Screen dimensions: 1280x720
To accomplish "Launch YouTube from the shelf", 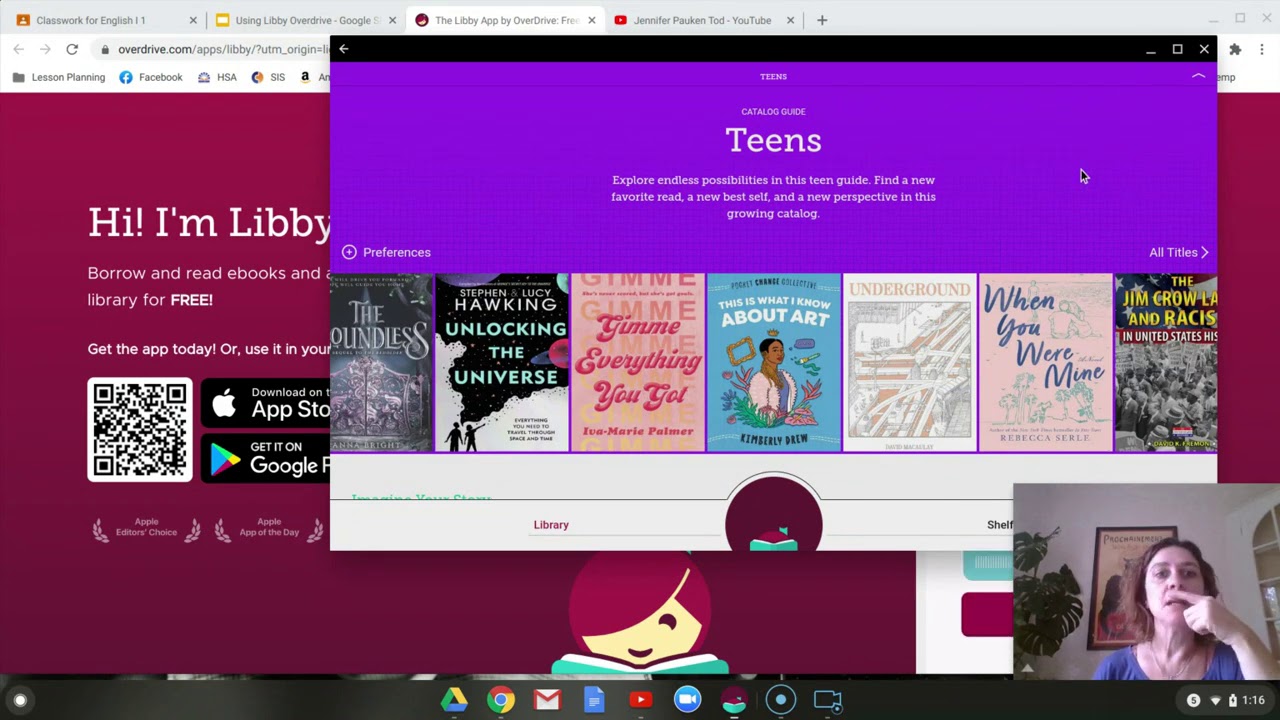I will tap(641, 700).
